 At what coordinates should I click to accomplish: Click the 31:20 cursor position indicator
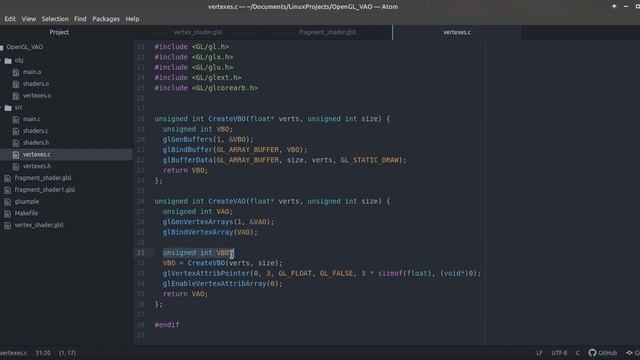click(43, 353)
